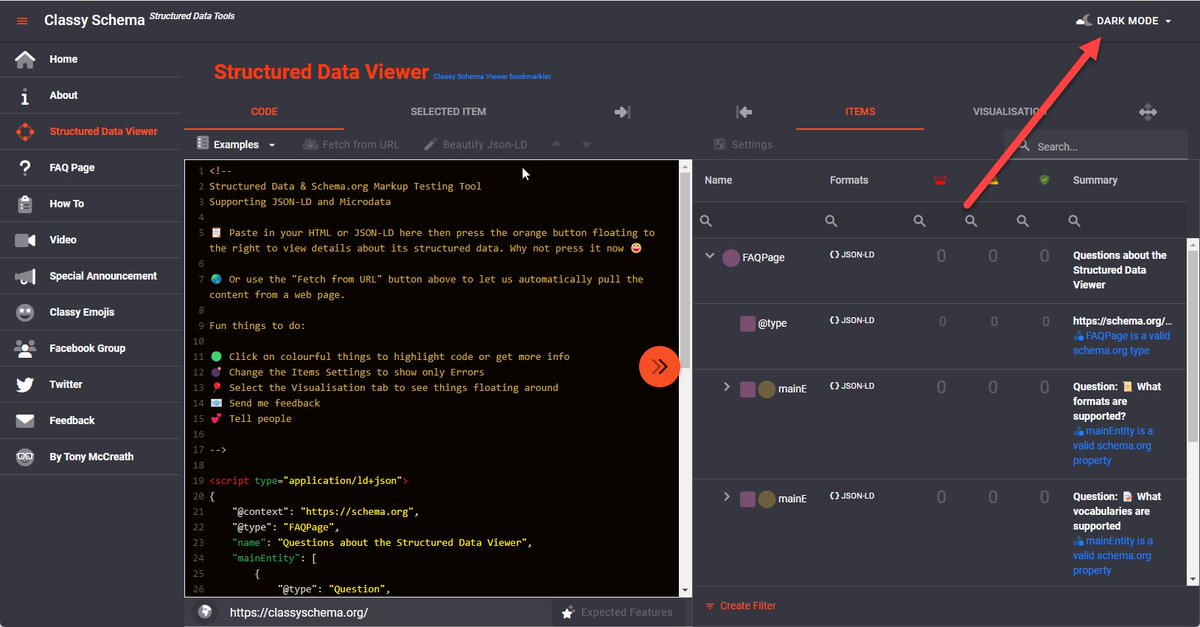
Task: Expand the first mainE question row
Action: click(726, 385)
